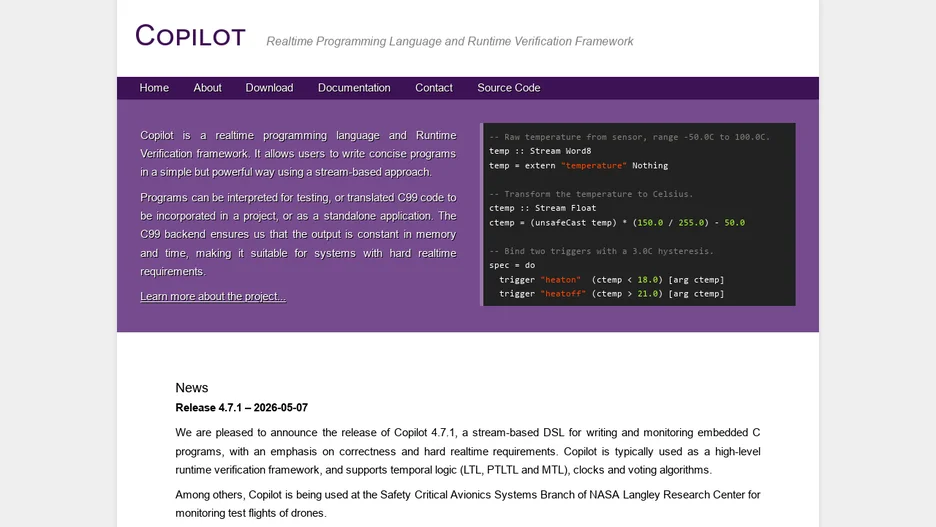
Task: Click the trigger "heaton" code line
Action: (611, 279)
